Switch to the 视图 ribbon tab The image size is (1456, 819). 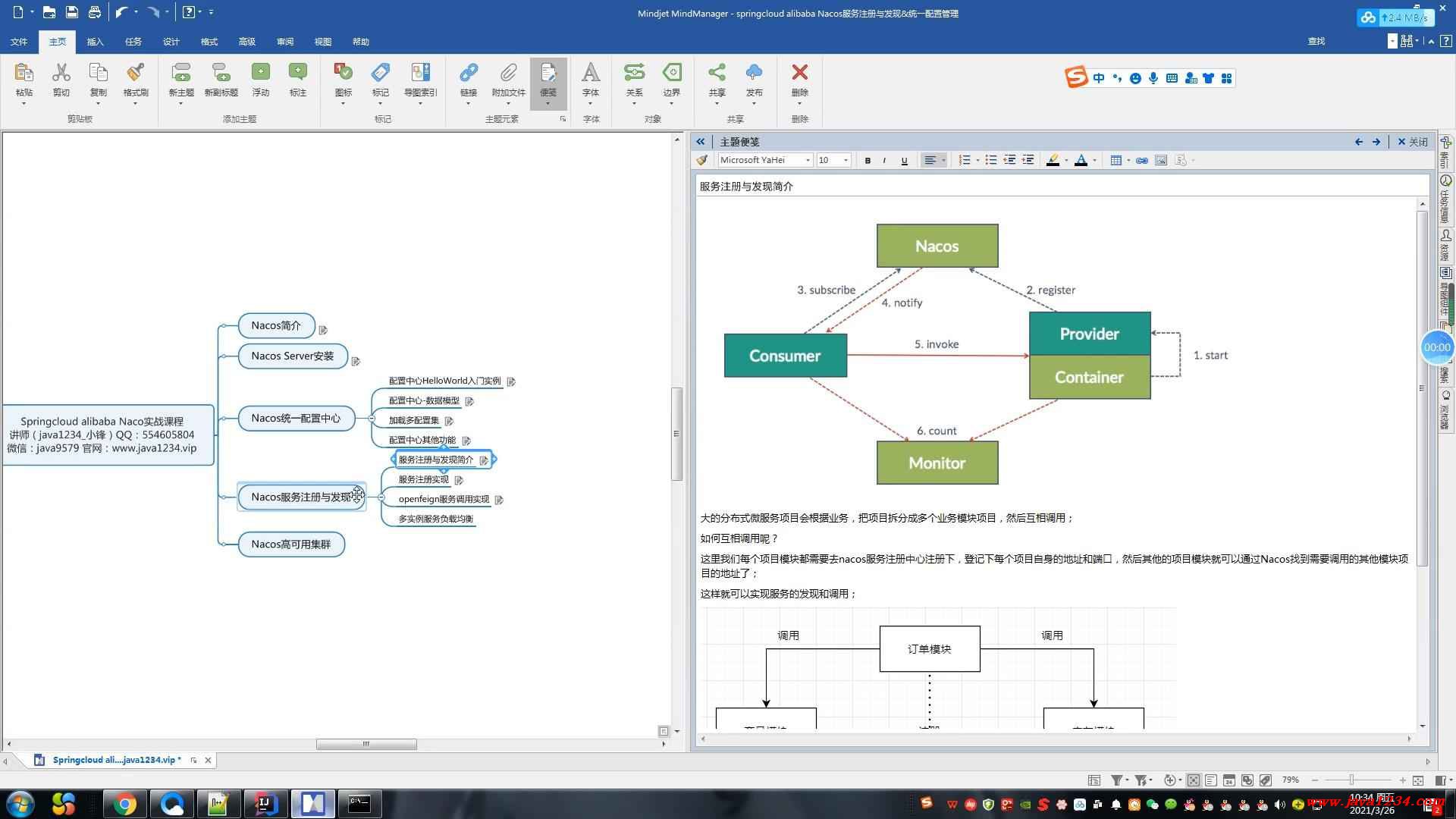click(x=322, y=42)
